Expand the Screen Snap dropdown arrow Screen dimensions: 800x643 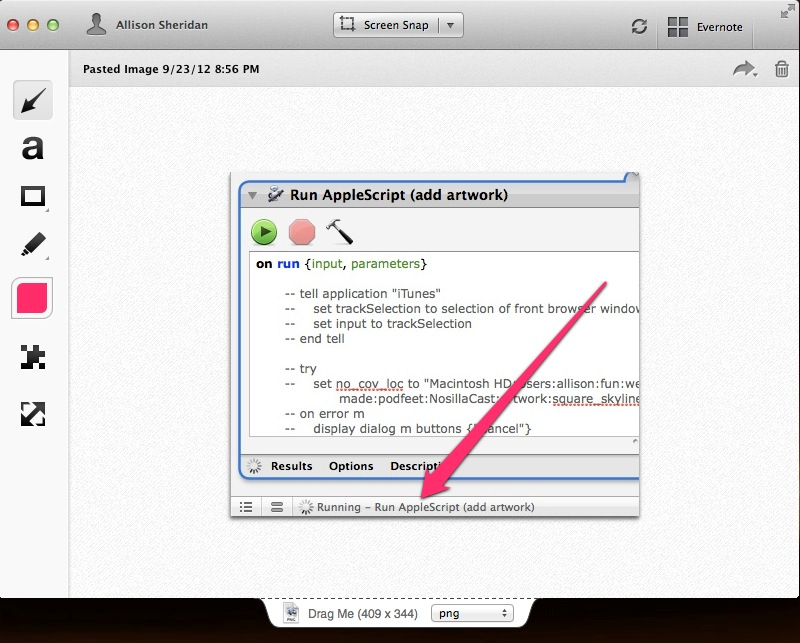pyautogui.click(x=450, y=26)
